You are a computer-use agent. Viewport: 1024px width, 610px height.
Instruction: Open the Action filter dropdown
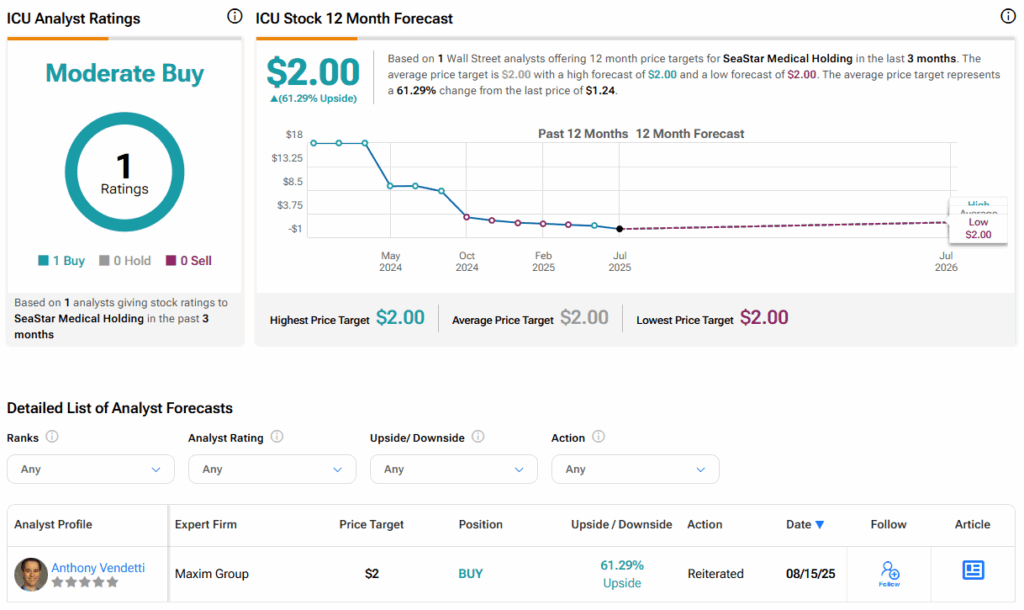635,469
